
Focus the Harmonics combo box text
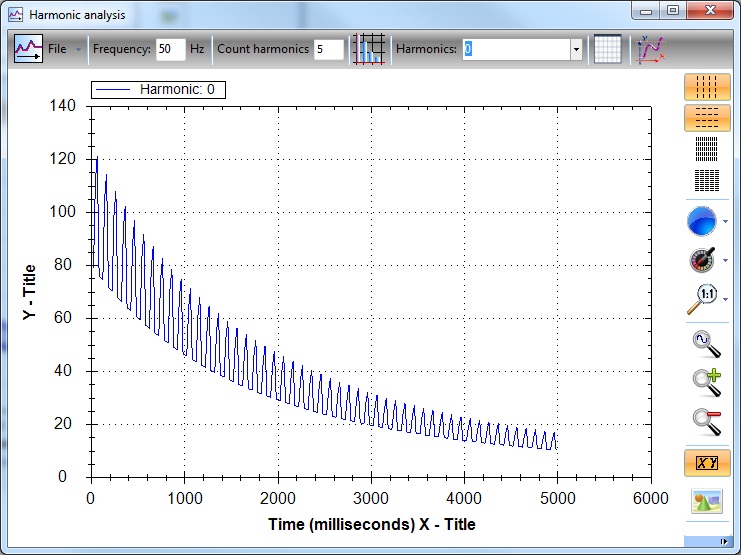click(516, 49)
